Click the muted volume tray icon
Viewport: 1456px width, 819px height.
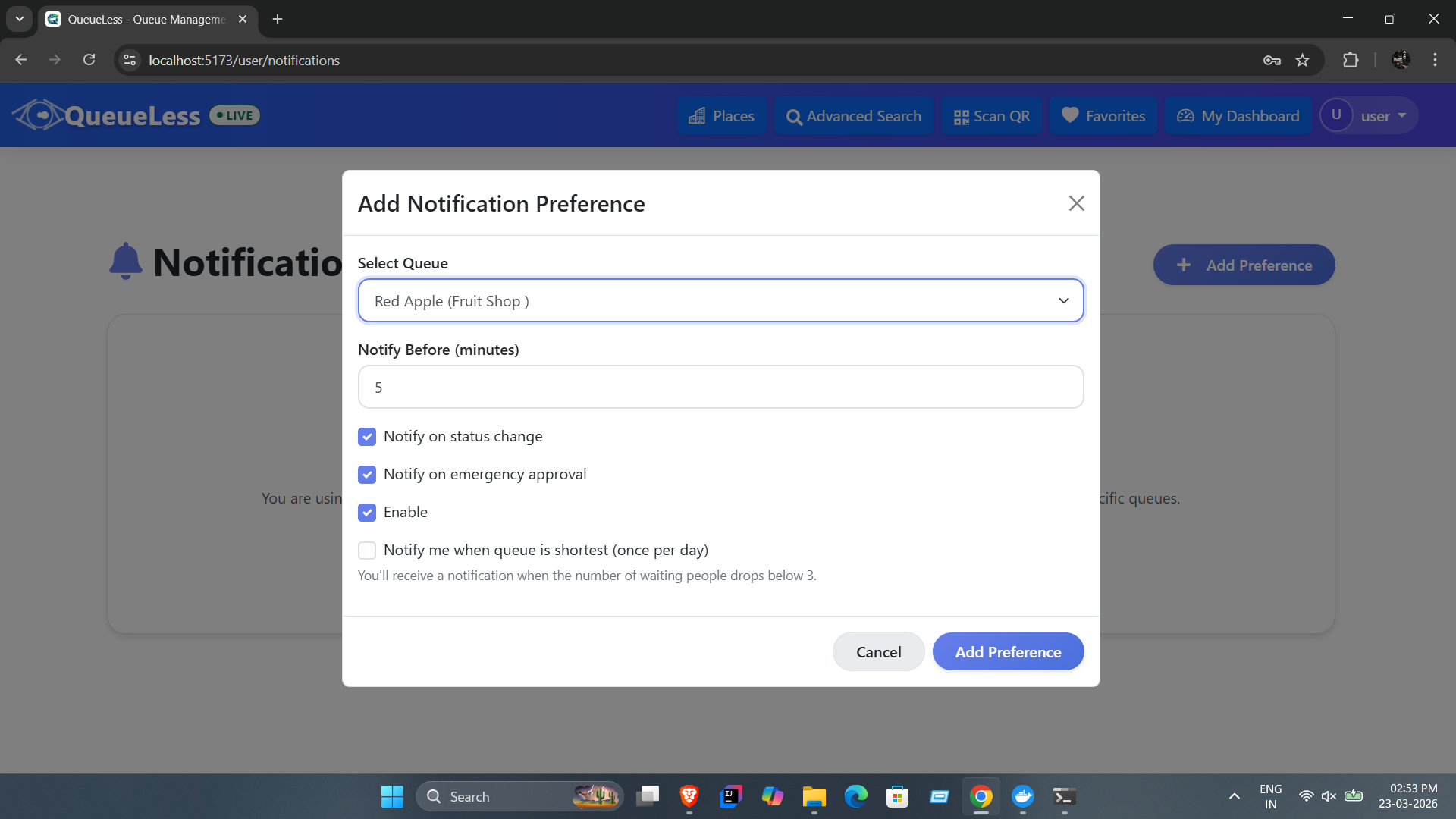(1329, 796)
